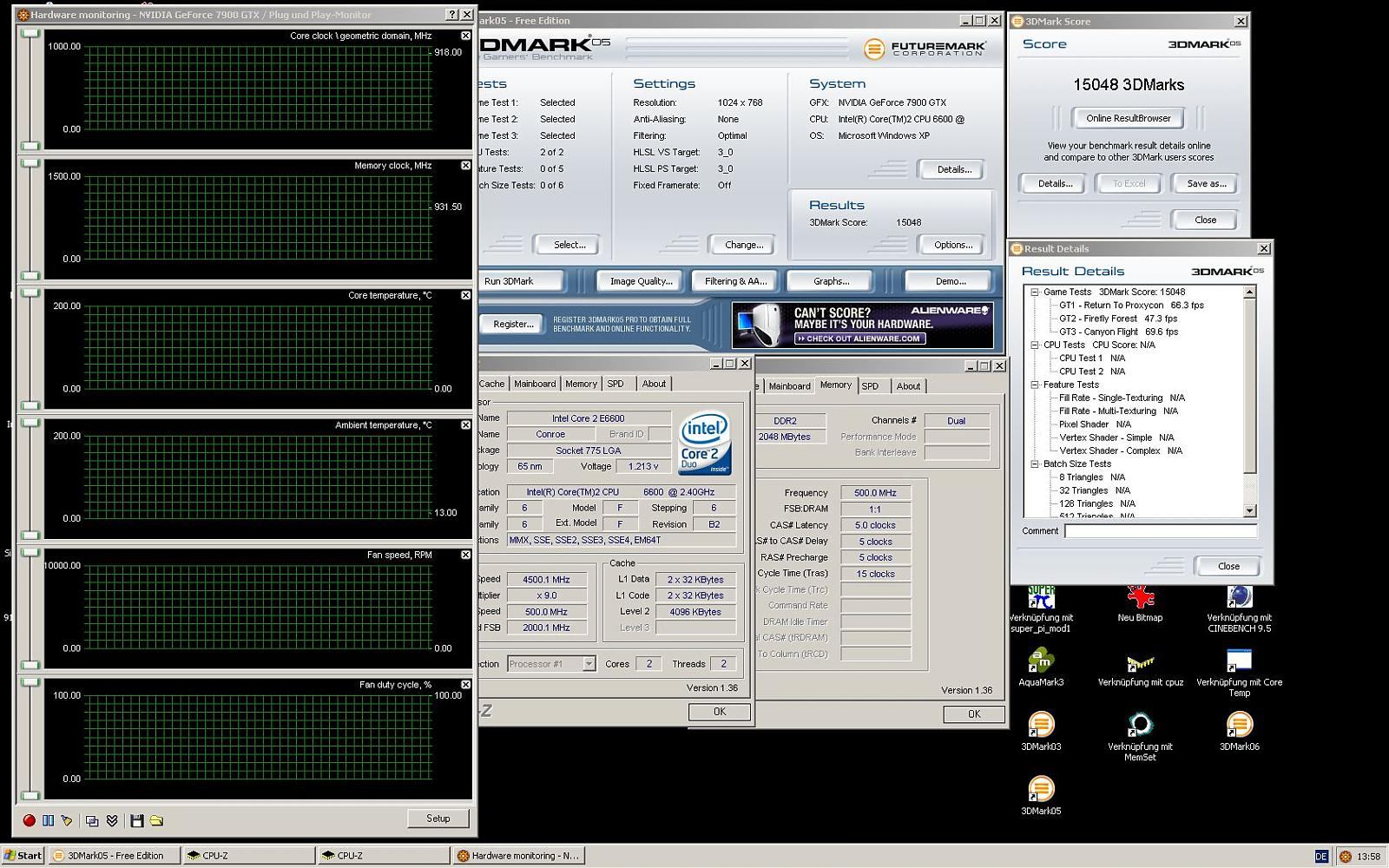
Task: Clear monitoring history with the broom icon
Action: click(67, 820)
